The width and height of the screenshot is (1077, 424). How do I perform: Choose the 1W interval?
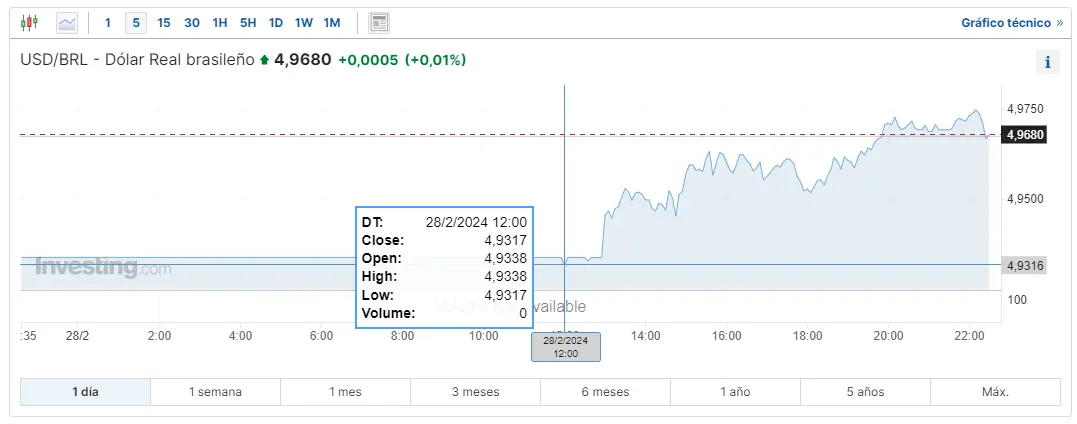(304, 23)
